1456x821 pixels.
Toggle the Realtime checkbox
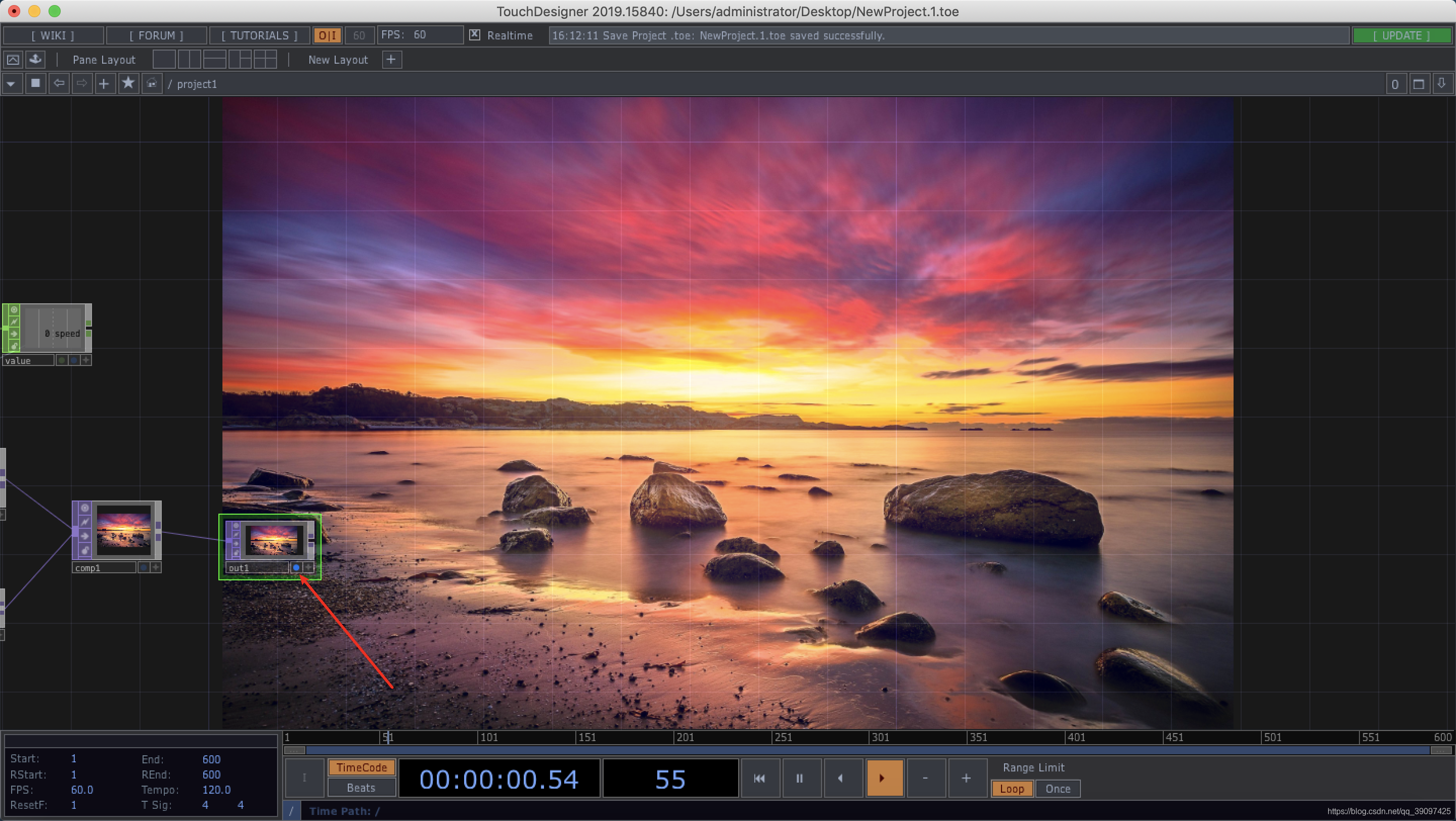475,35
